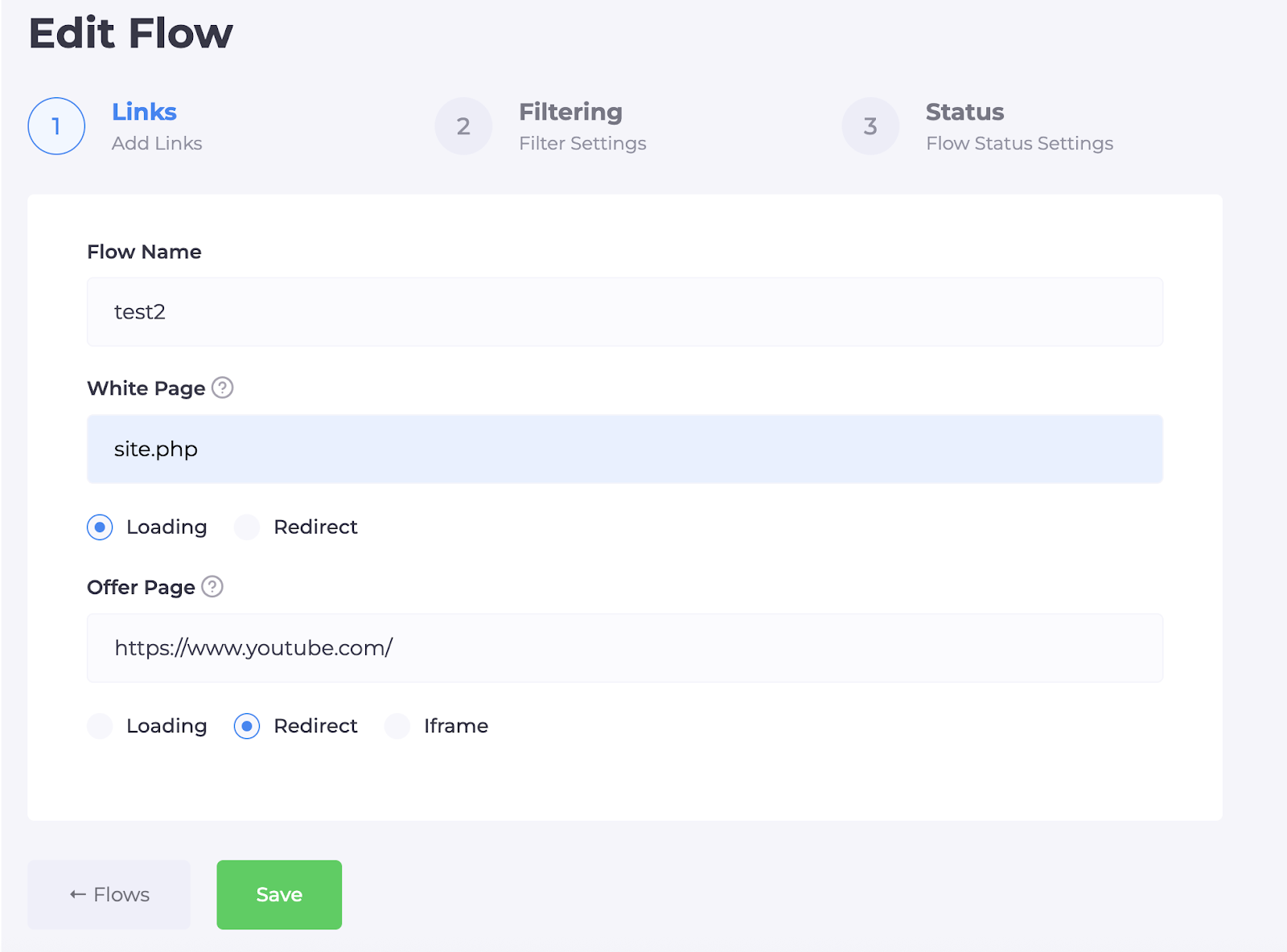Choose Loading radio under Offer Page
Viewport: 1287px width, 952px height.
coord(100,726)
